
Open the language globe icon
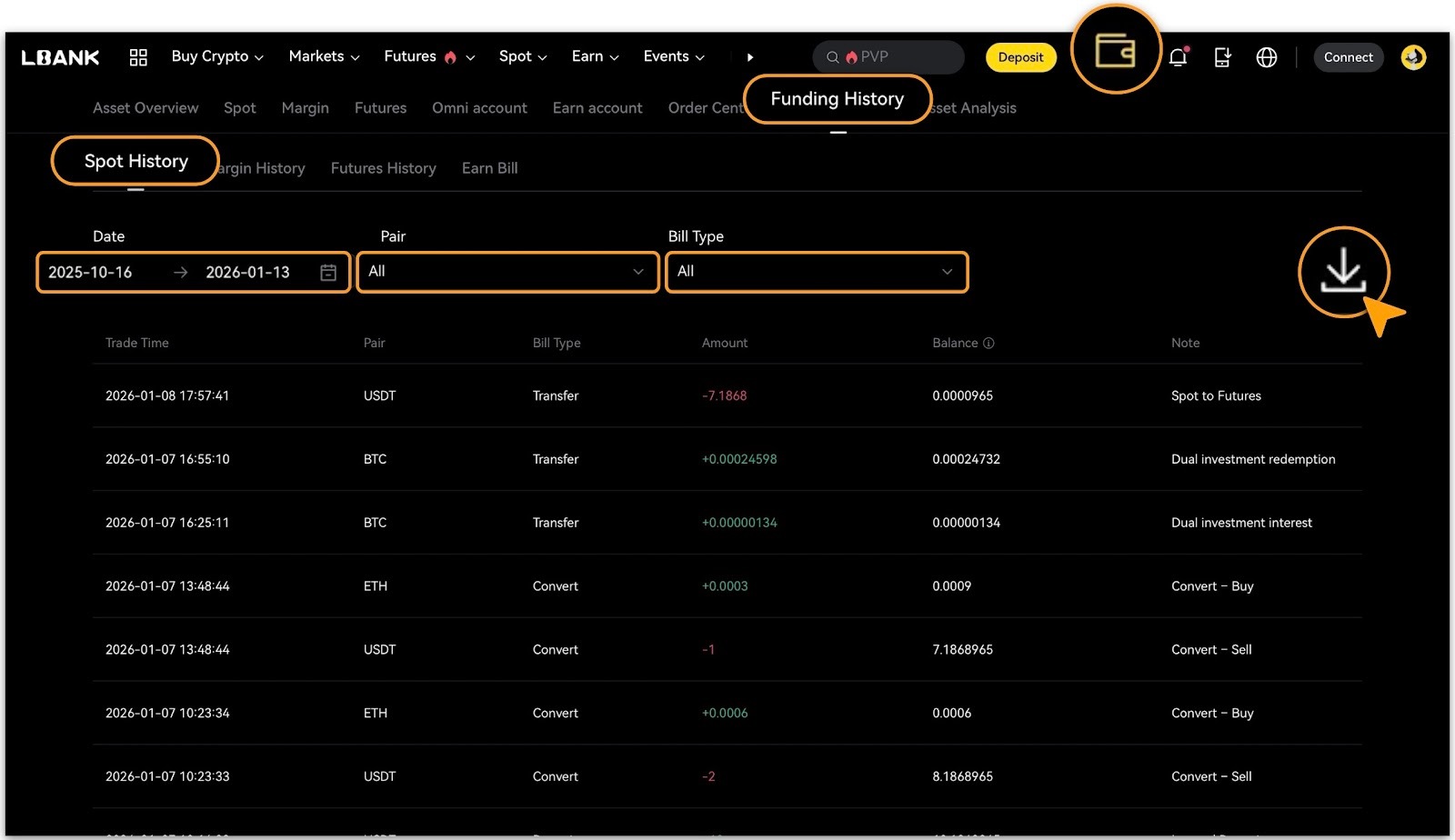tap(1266, 57)
